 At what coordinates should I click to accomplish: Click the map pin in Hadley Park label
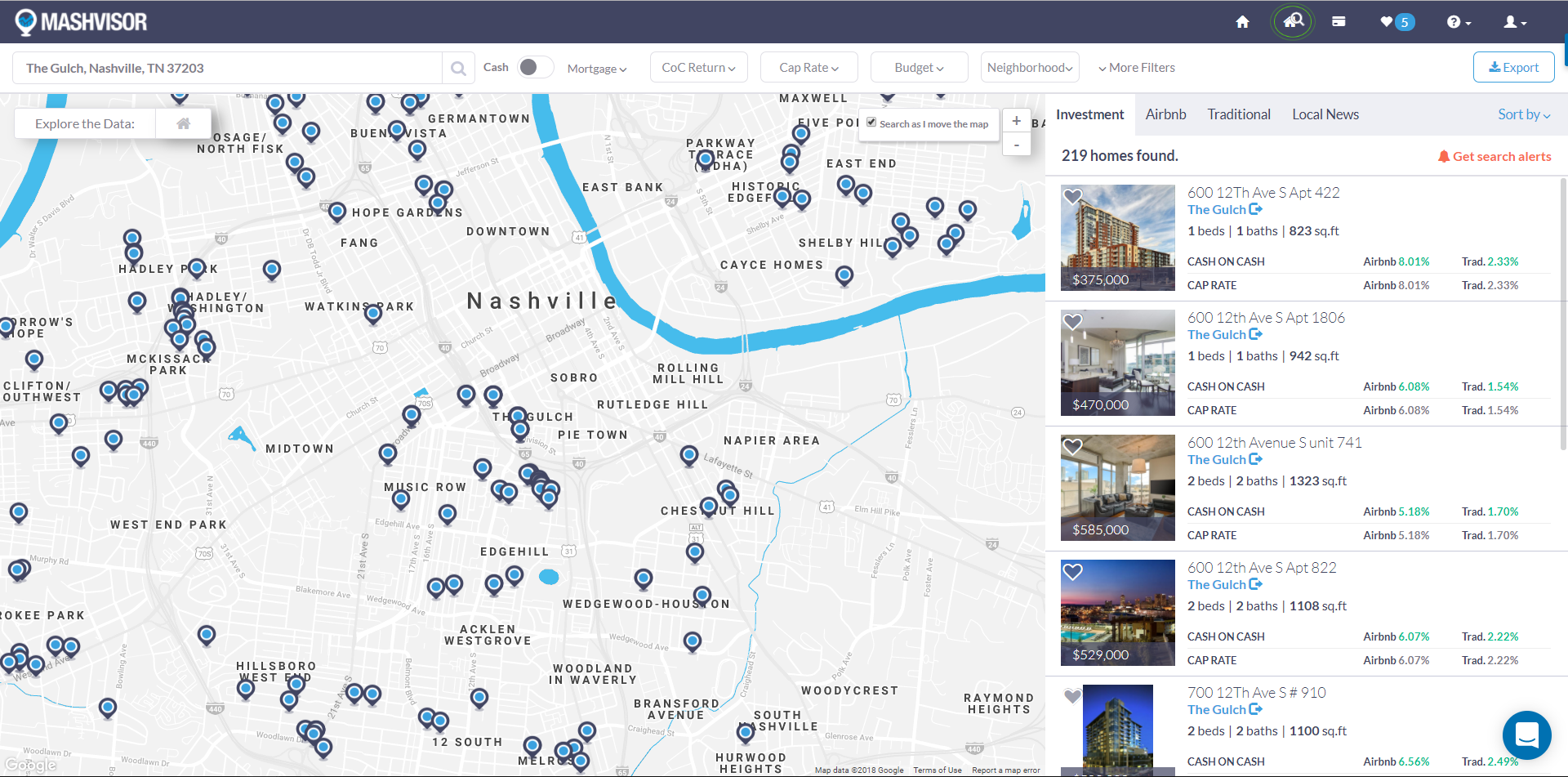click(x=197, y=269)
